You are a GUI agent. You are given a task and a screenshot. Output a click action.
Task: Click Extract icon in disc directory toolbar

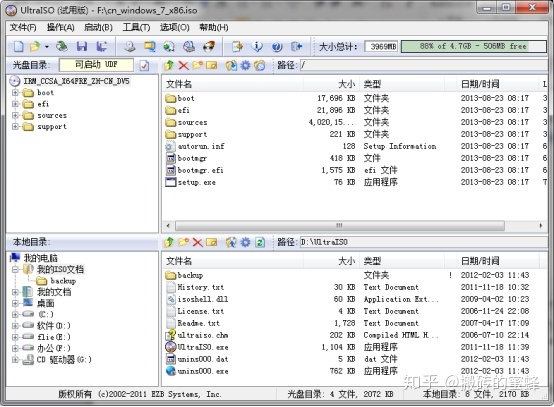click(x=231, y=65)
